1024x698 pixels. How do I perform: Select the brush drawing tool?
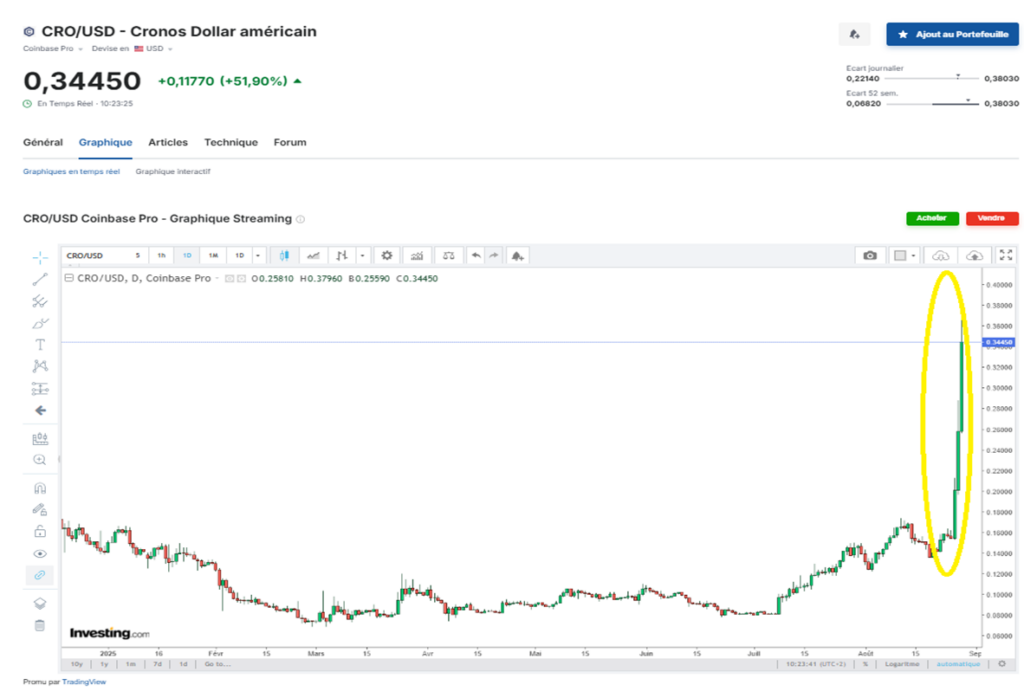[40, 323]
